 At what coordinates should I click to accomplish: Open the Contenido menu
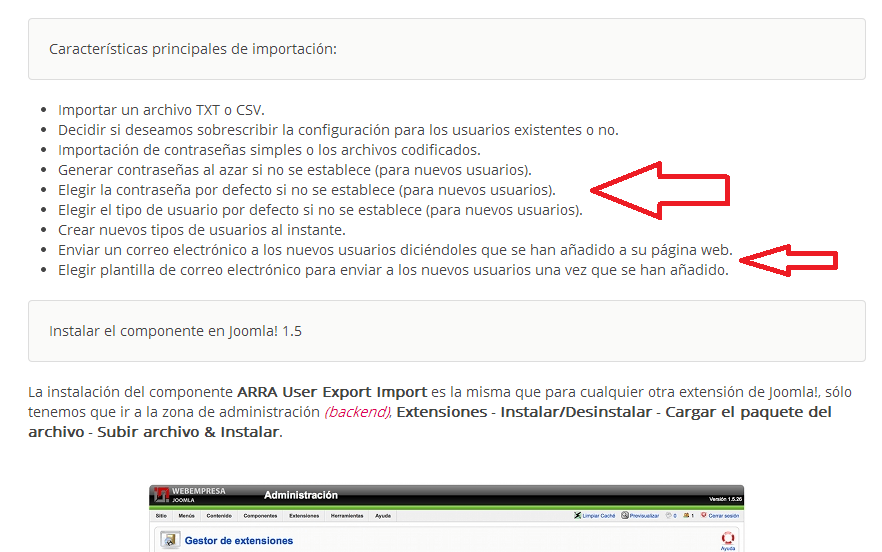coord(219,515)
